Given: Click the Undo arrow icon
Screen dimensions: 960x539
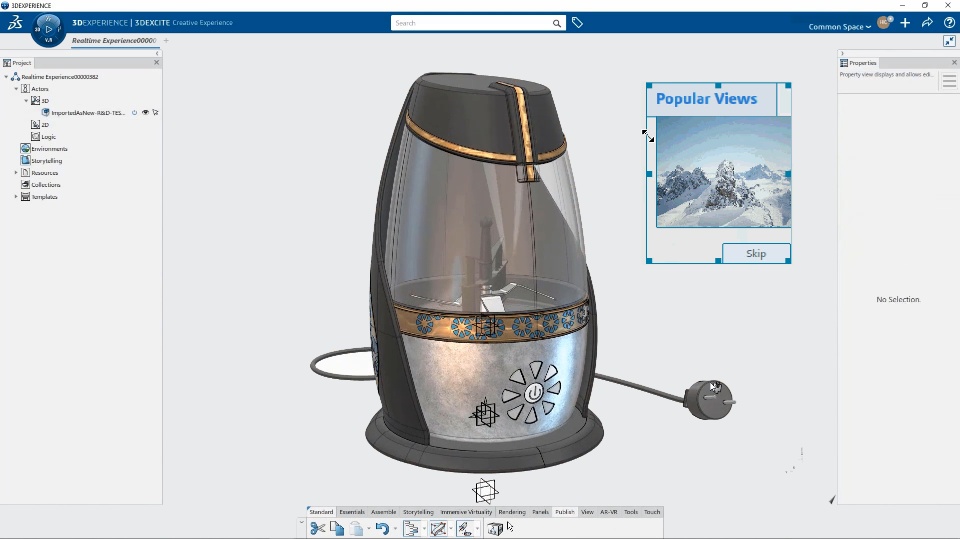Looking at the screenshot, I should pos(382,528).
